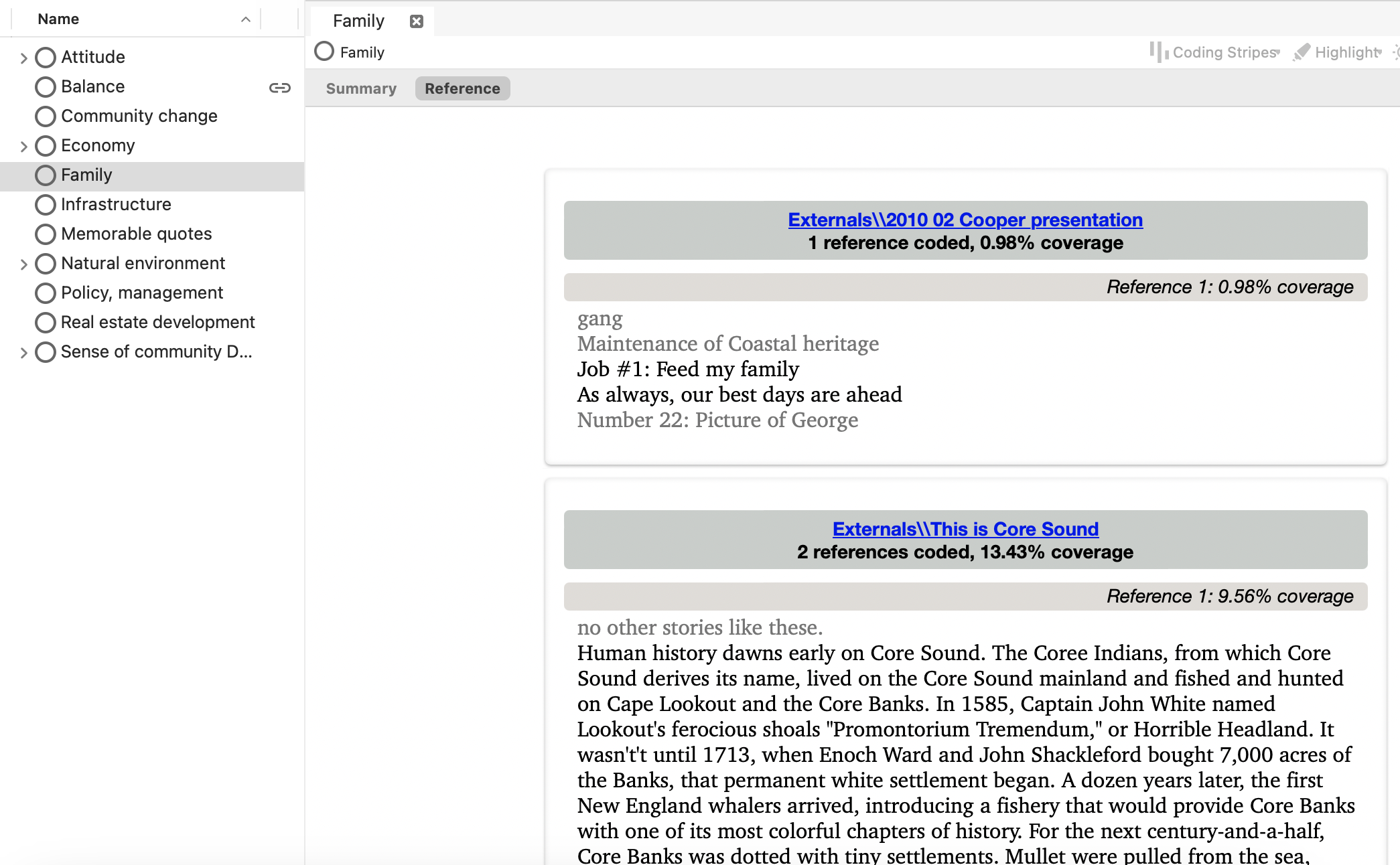Click the text 'Job #1: Feed my family'
1400x865 pixels.
point(688,370)
